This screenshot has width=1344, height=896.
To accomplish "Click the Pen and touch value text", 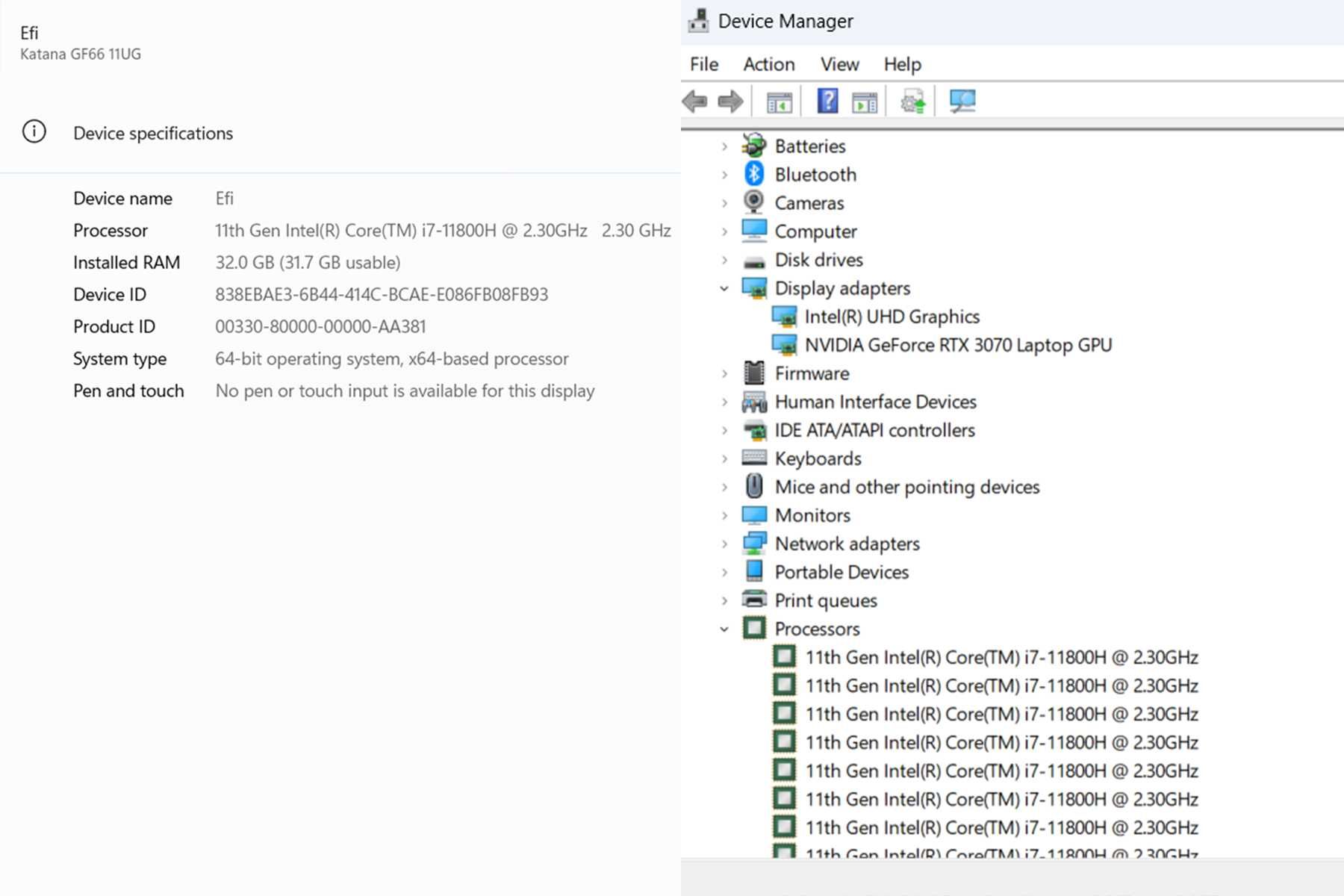I will tap(405, 391).
